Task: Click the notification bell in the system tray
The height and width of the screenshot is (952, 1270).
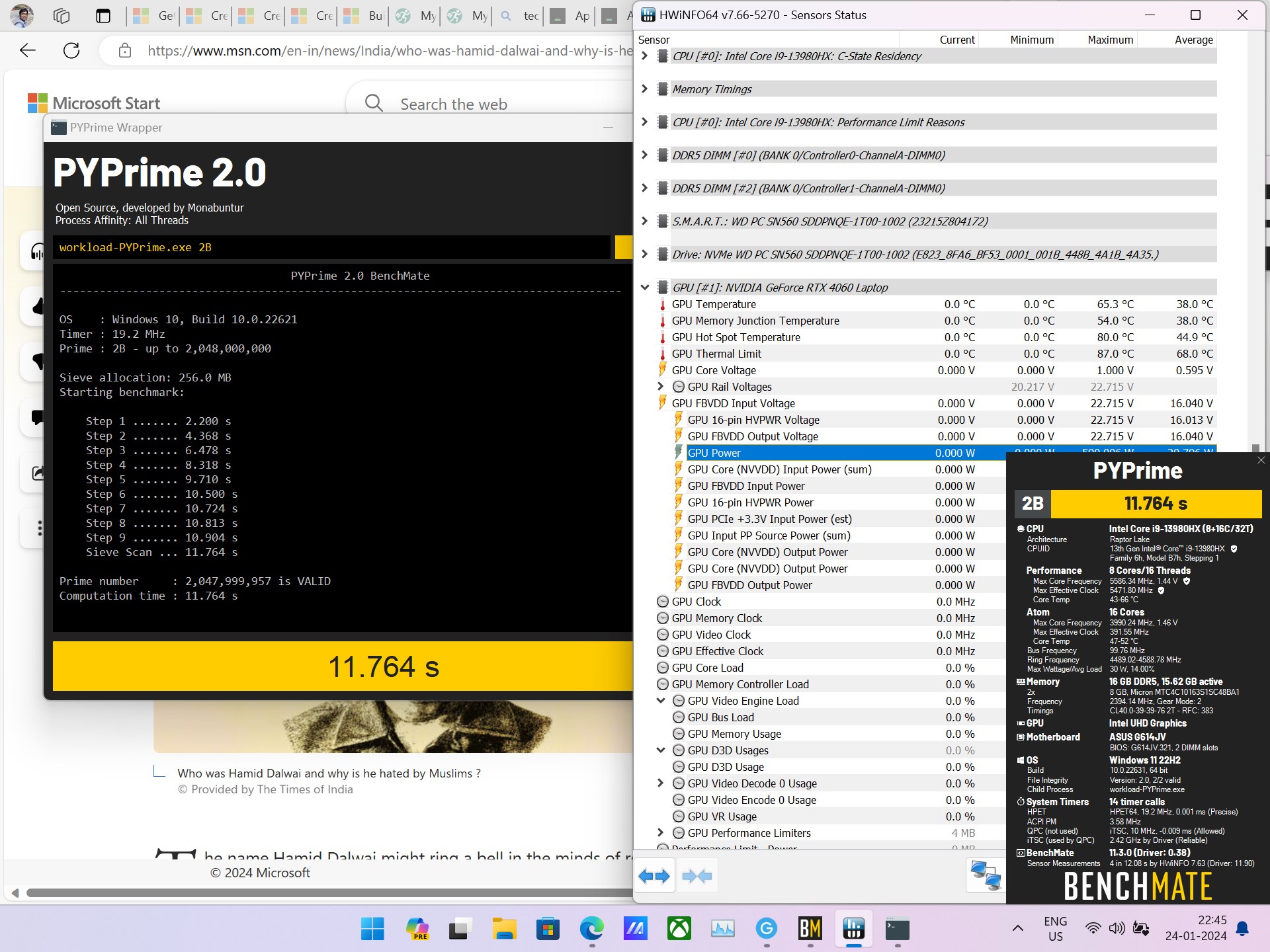Action: (x=1242, y=929)
